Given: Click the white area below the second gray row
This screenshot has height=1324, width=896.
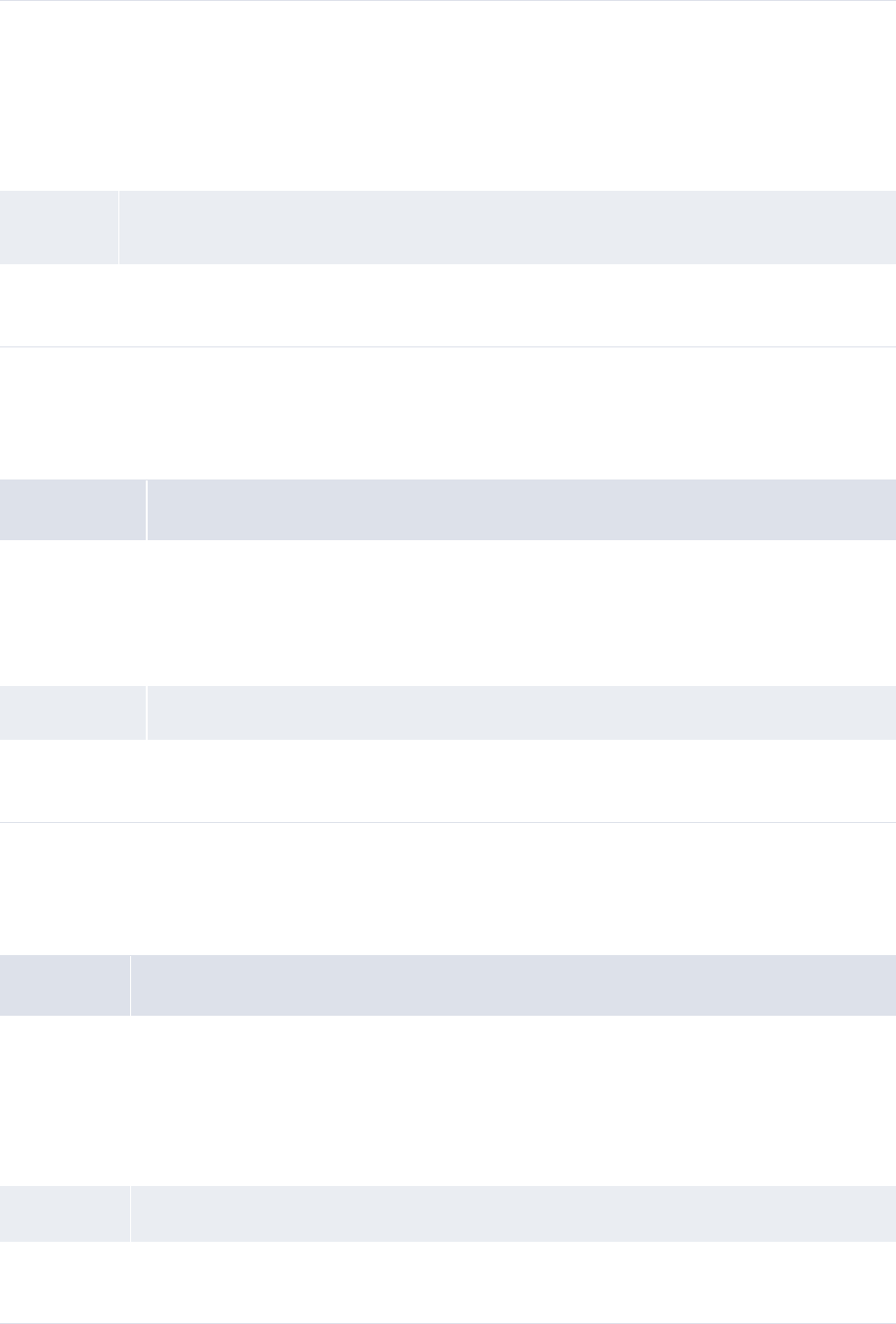Looking at the screenshot, I should tap(448, 612).
